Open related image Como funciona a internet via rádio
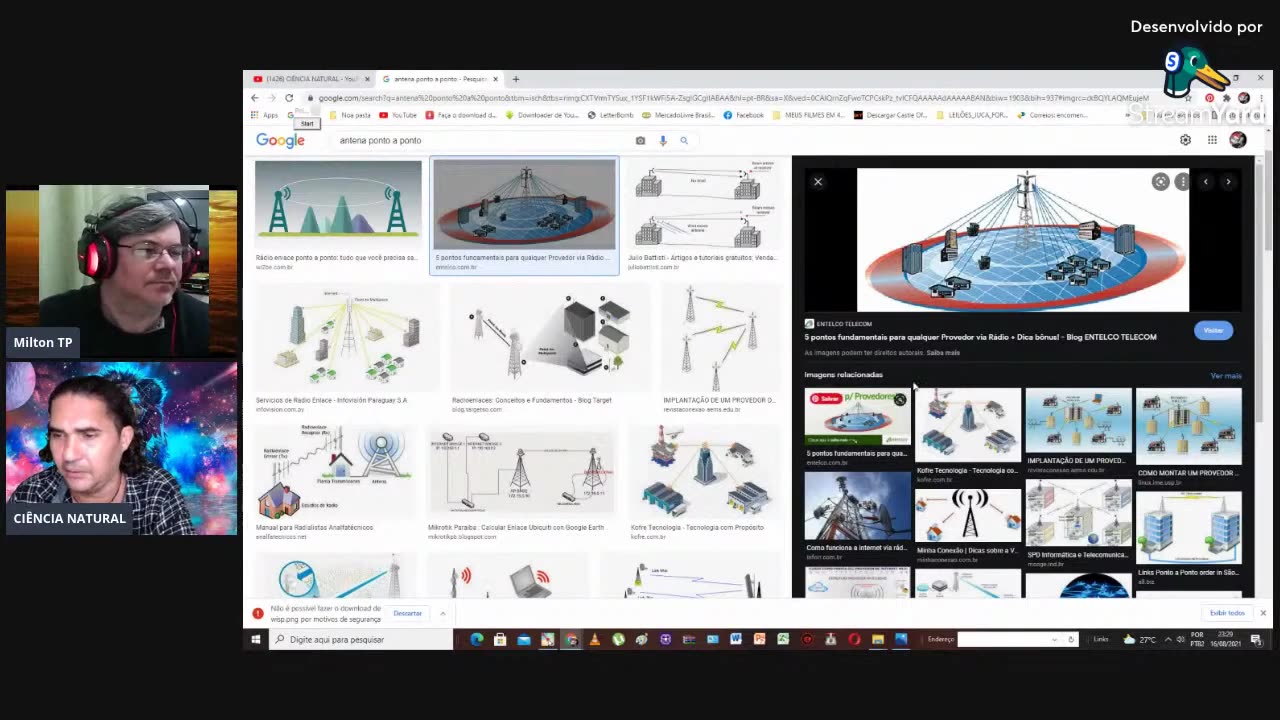The height and width of the screenshot is (720, 1280). click(x=857, y=507)
